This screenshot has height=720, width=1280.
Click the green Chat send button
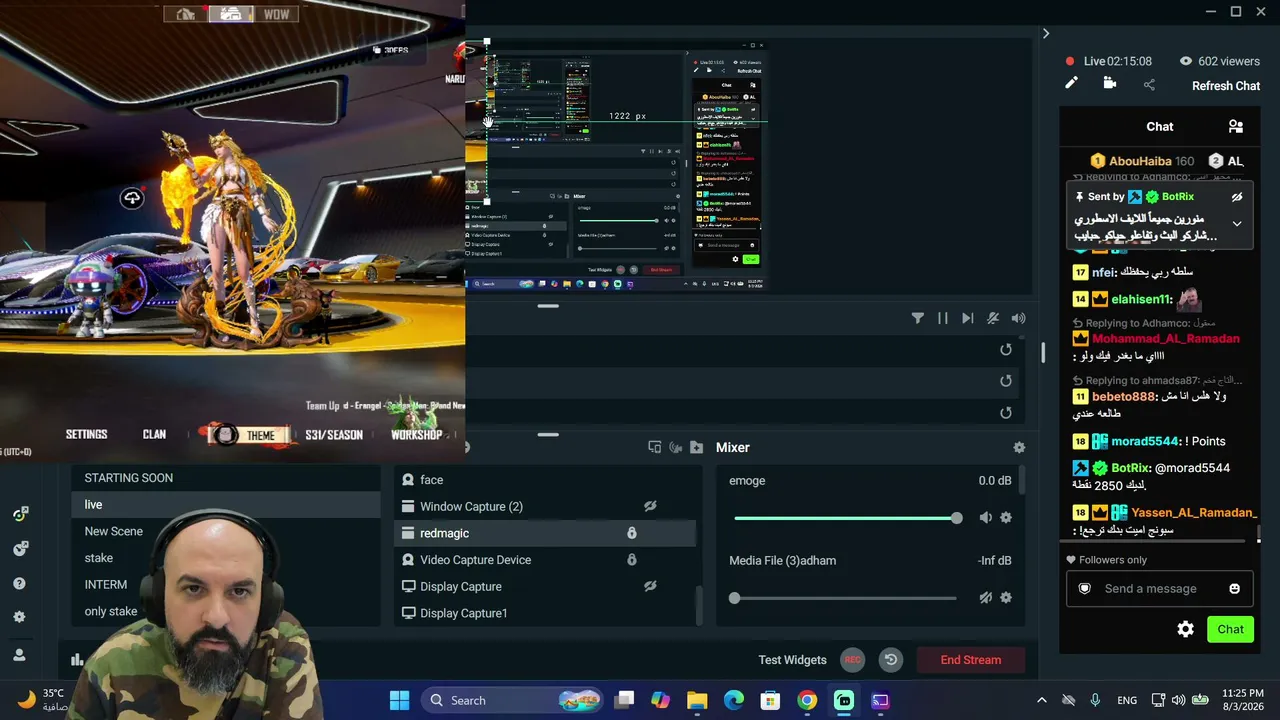[x=1230, y=629]
